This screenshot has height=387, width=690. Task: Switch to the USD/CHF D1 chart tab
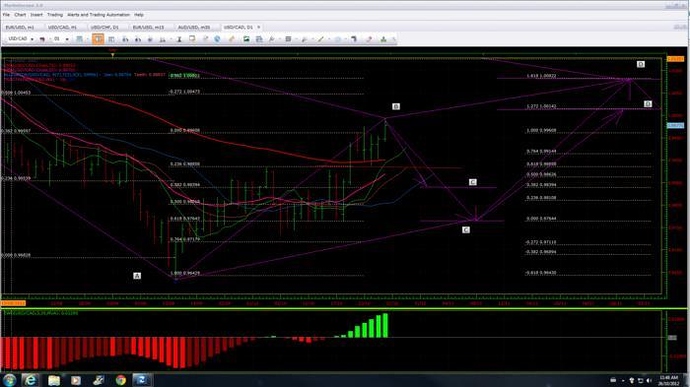coord(105,27)
